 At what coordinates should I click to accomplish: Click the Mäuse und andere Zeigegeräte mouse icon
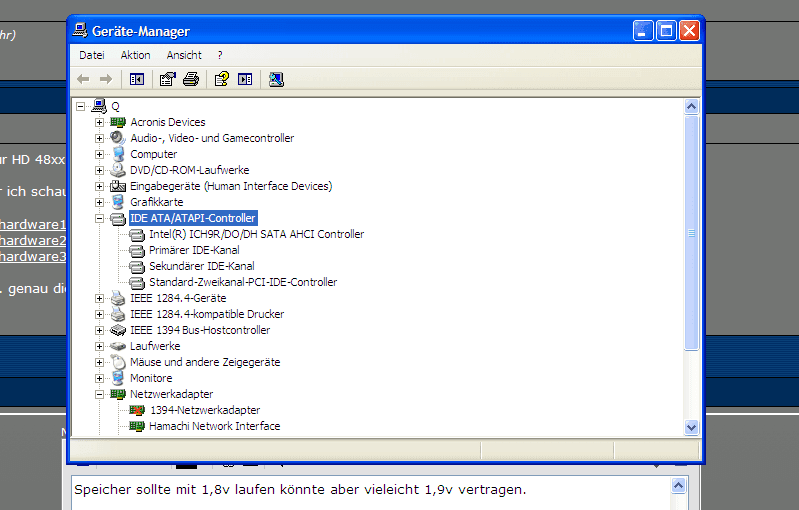click(118, 362)
